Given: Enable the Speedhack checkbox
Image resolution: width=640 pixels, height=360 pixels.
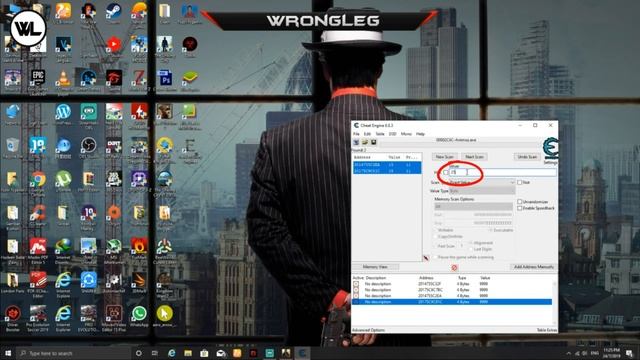Looking at the screenshot, I should click(x=520, y=208).
